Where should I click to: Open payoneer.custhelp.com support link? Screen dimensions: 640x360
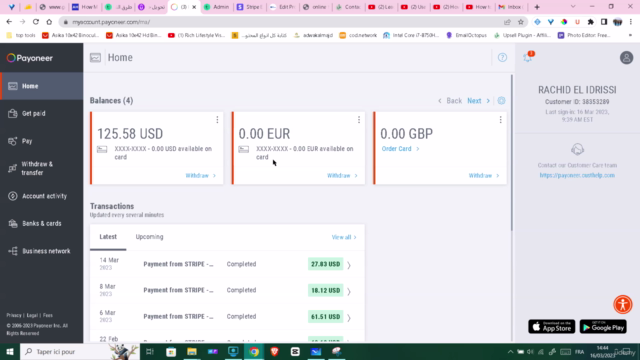pos(577,175)
